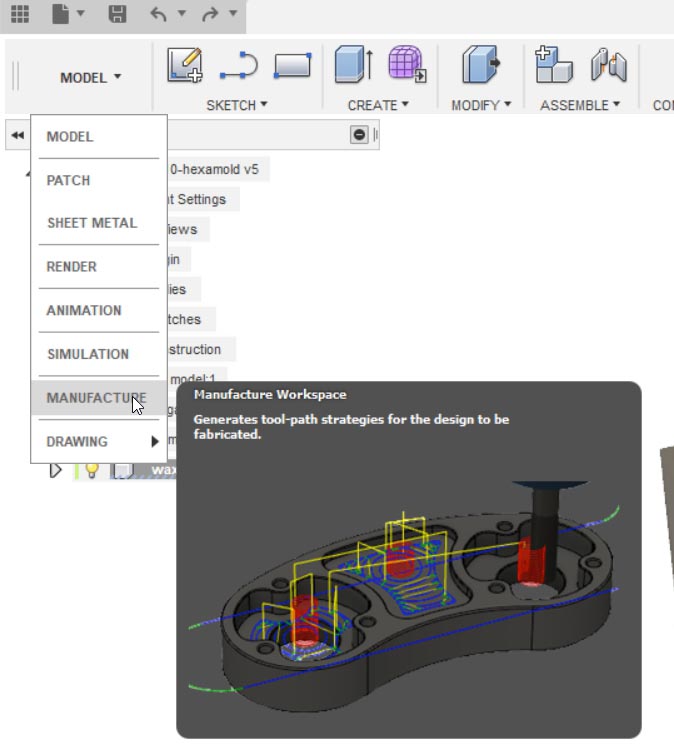Select the 0-hexamold v5 browser item

pyautogui.click(x=217, y=169)
